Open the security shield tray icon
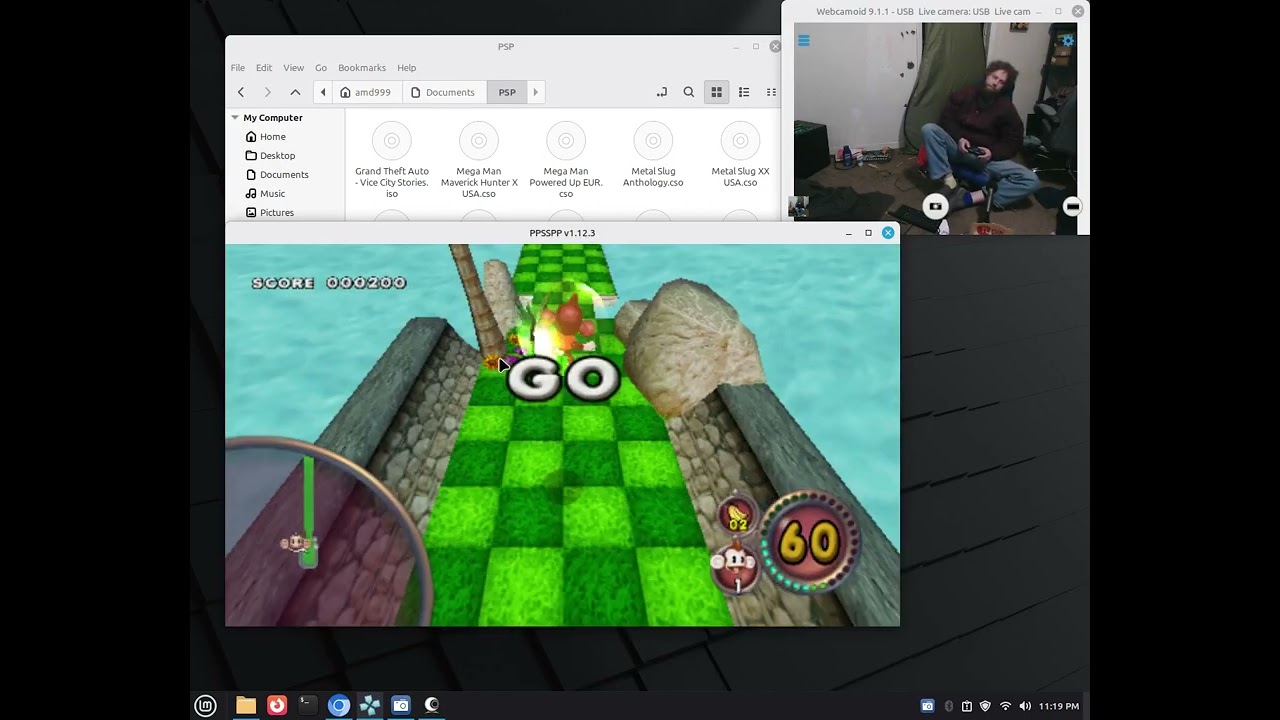1280x720 pixels. pyautogui.click(x=986, y=706)
